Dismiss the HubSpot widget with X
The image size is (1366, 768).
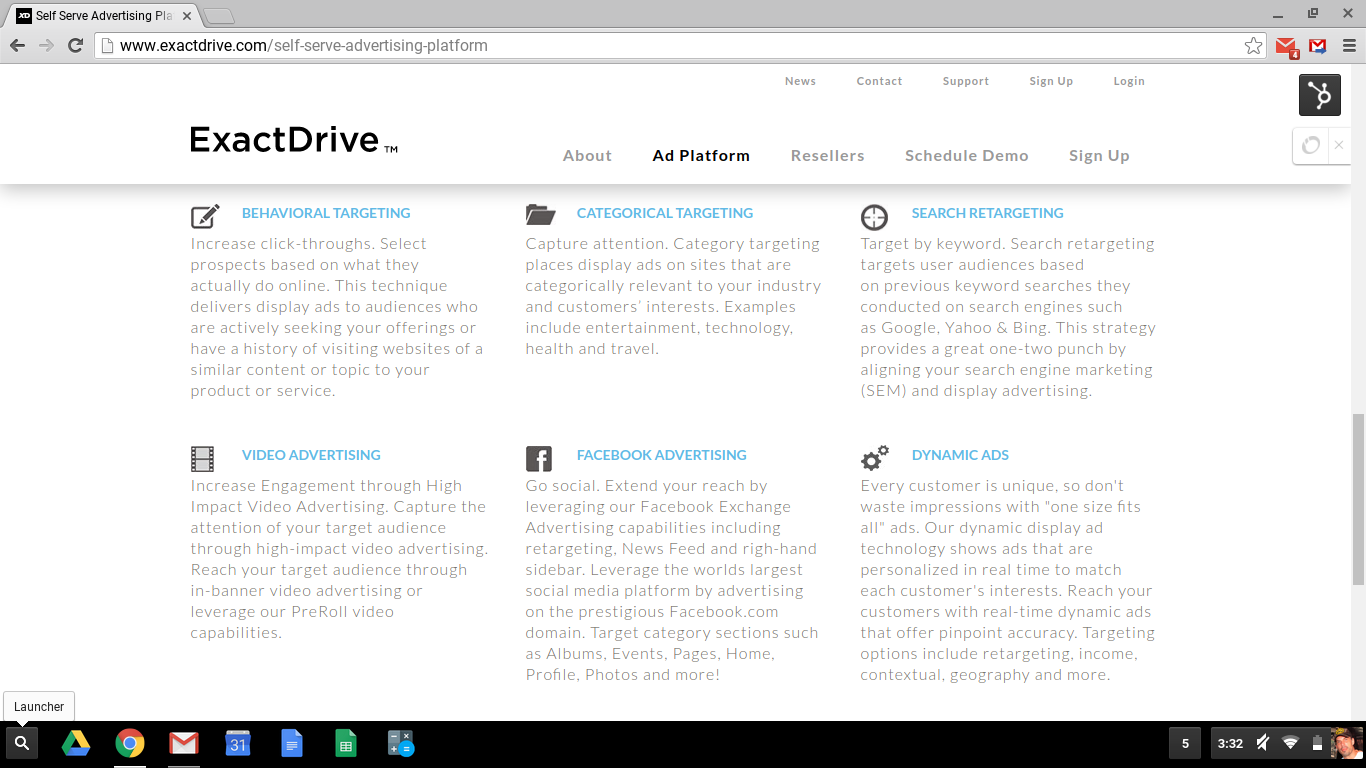click(x=1339, y=145)
